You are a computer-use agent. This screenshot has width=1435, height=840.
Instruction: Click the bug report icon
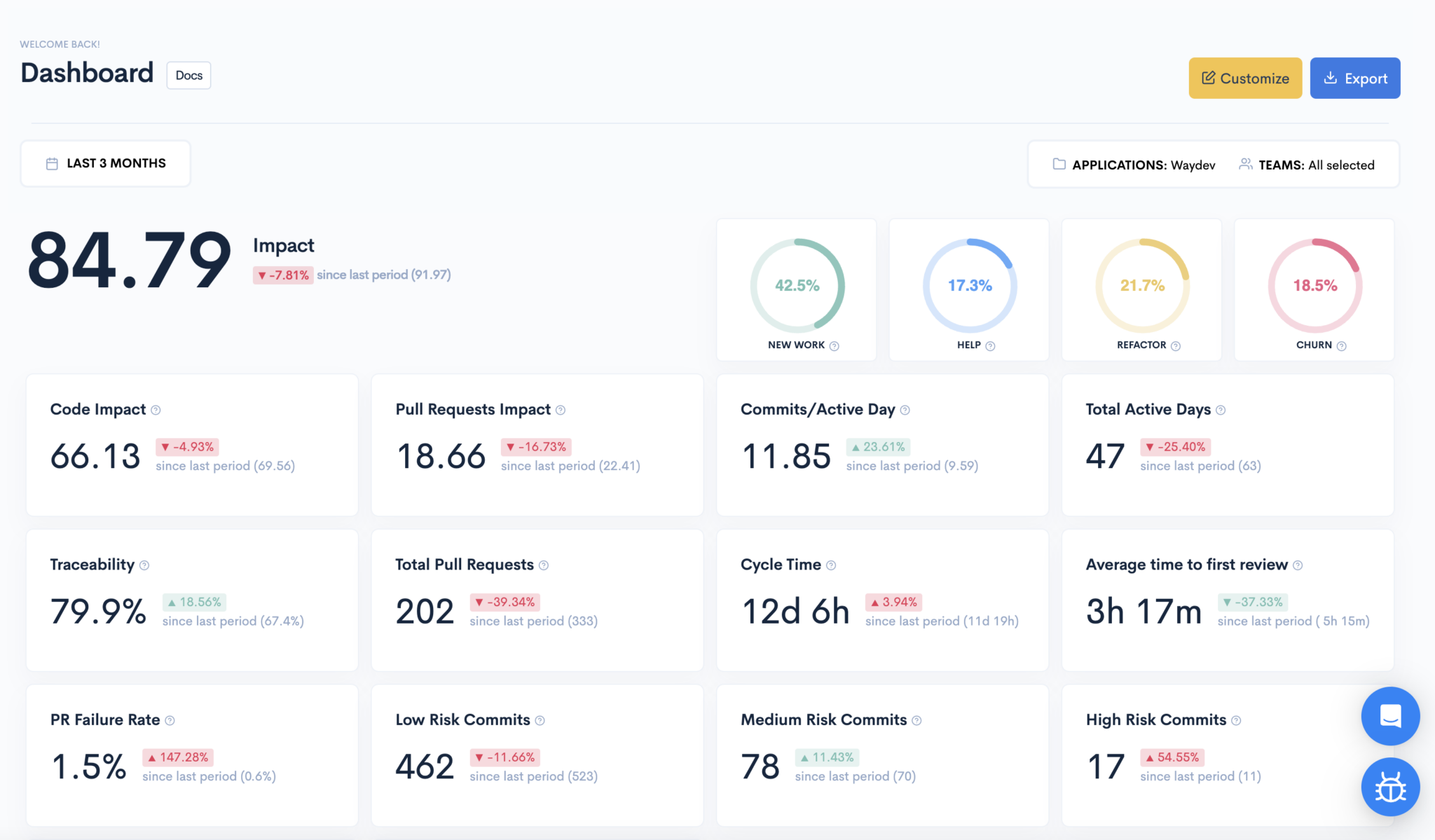(1390, 787)
